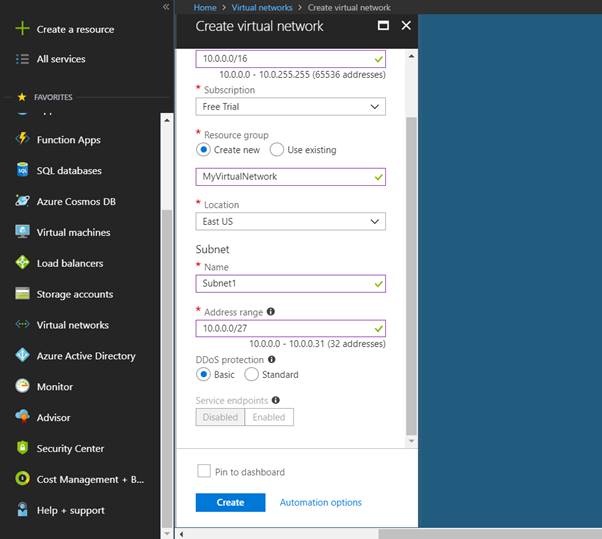
Task: Show info tooltip for DDoS protection
Action: tap(272, 360)
